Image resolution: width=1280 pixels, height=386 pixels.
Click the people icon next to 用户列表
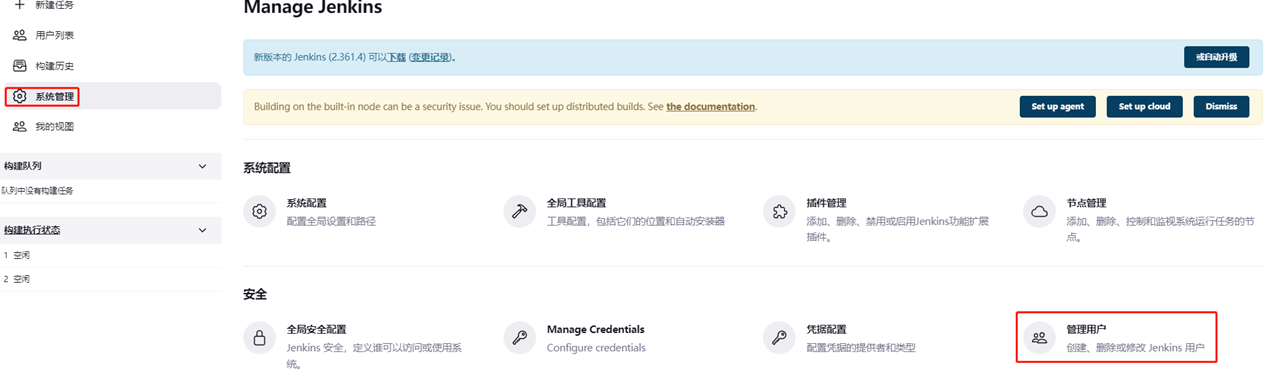(x=19, y=35)
